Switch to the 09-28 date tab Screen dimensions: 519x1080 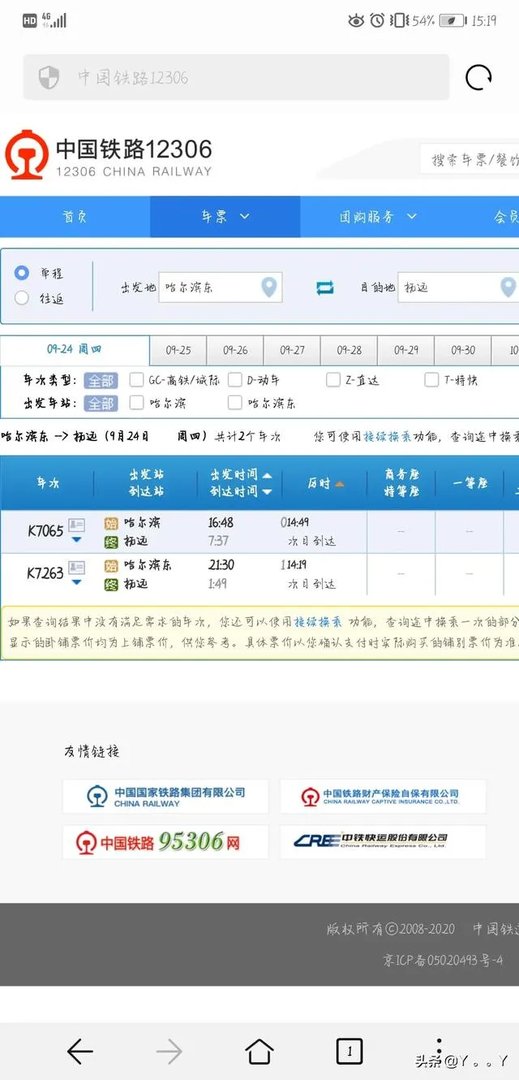click(x=349, y=350)
